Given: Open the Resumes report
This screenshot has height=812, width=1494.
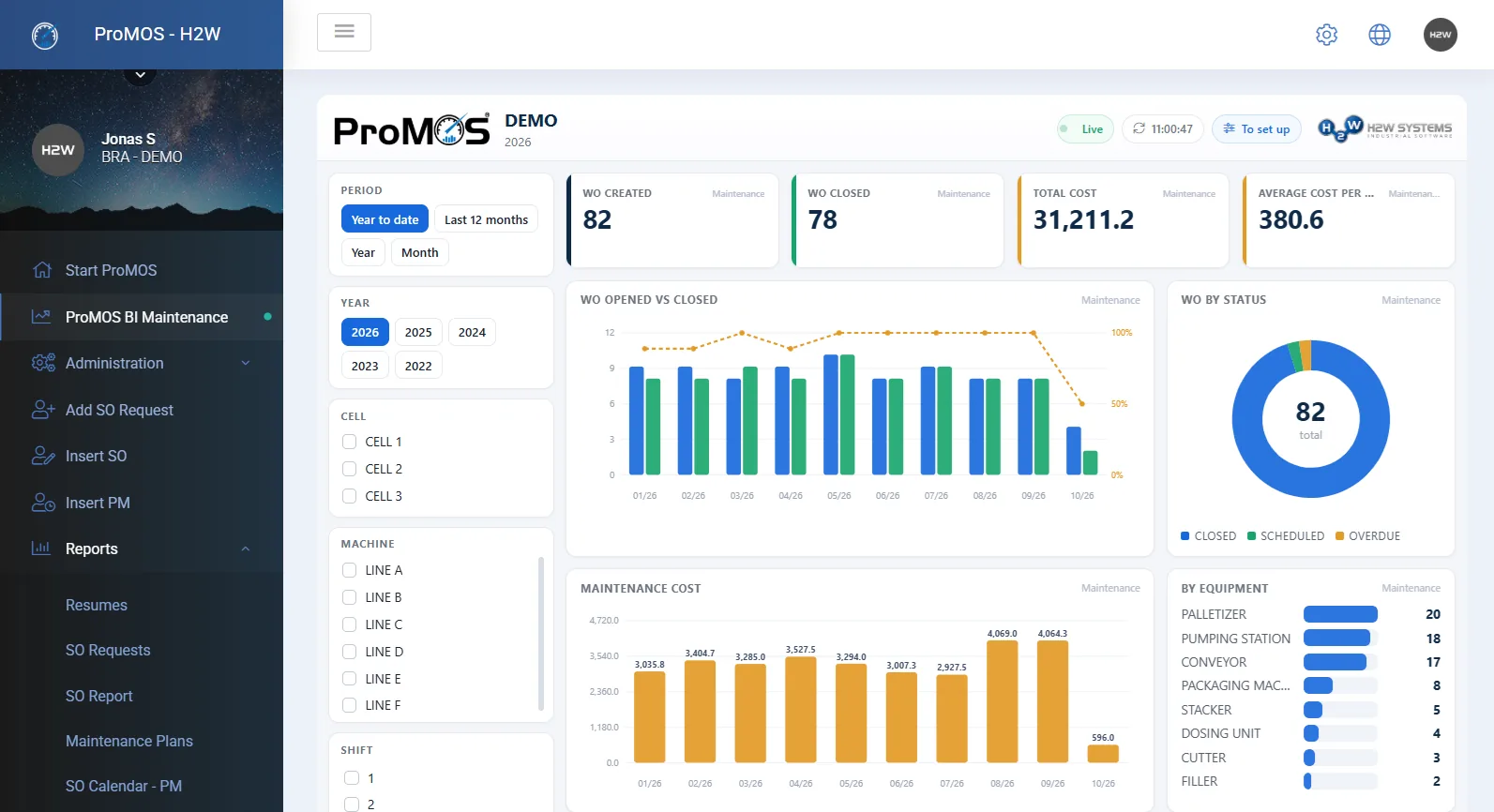Looking at the screenshot, I should 97,605.
